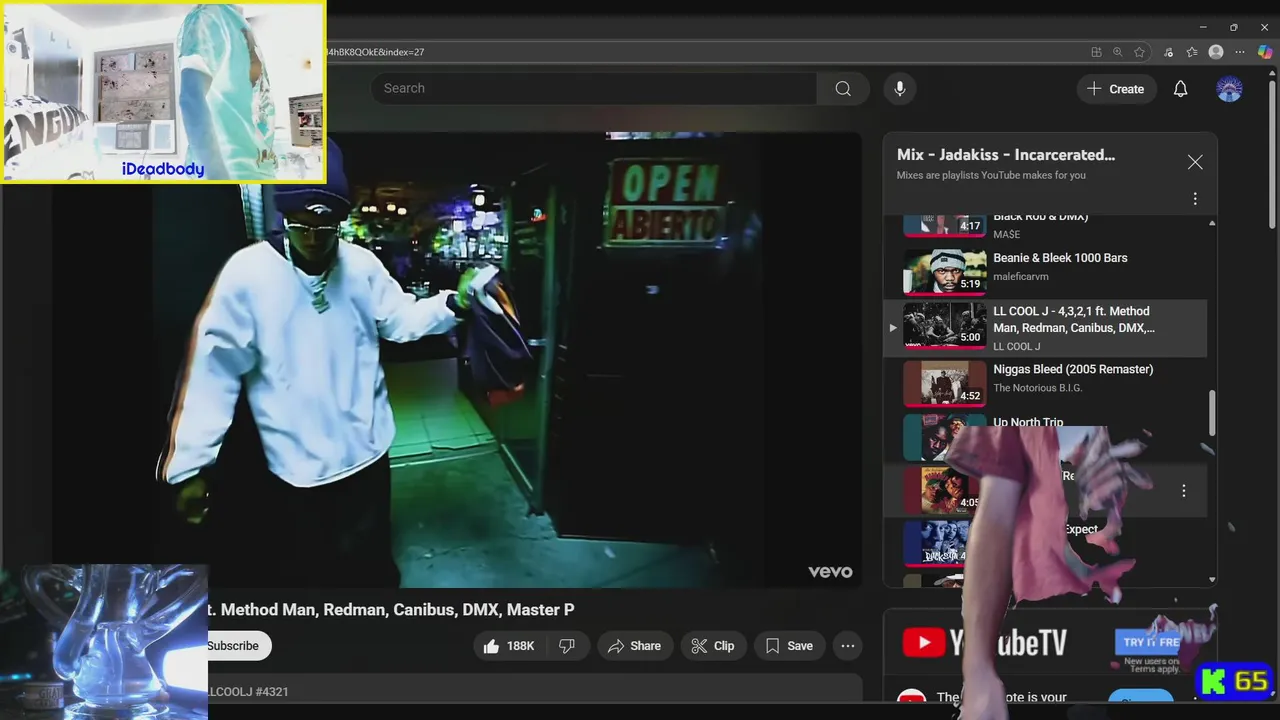The height and width of the screenshot is (720, 1280).
Task: Open more actions ellipsis under the video
Action: [848, 646]
